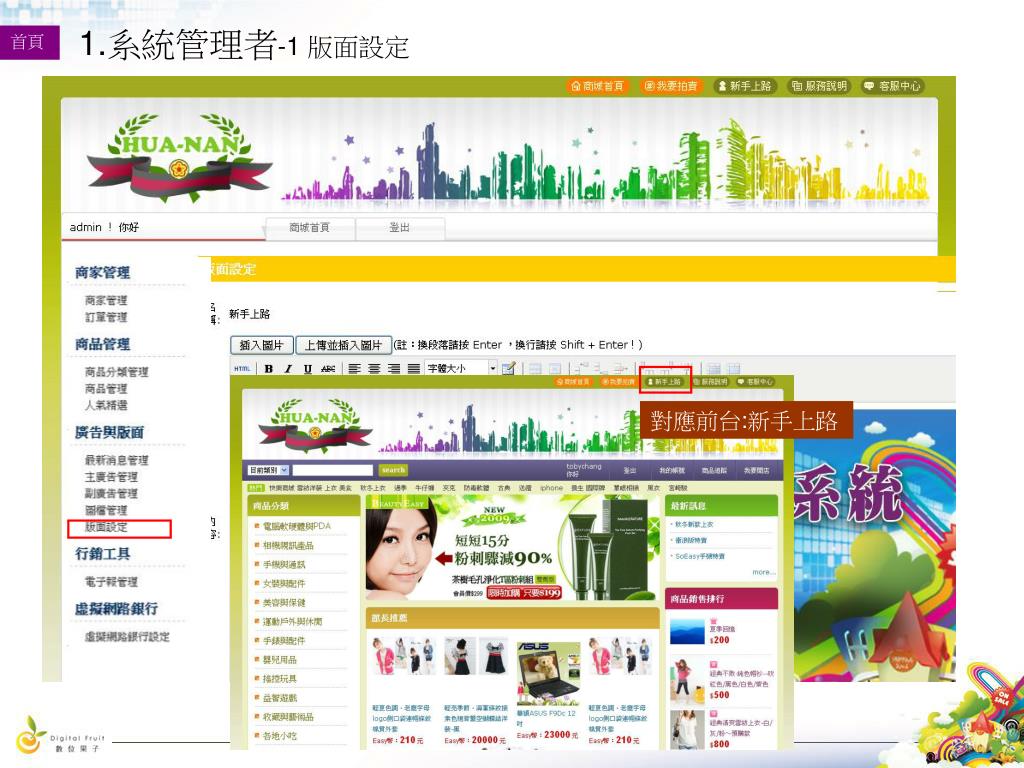Open 我要拍賣 in the top green bar
The height and width of the screenshot is (768, 1024).
pos(671,86)
